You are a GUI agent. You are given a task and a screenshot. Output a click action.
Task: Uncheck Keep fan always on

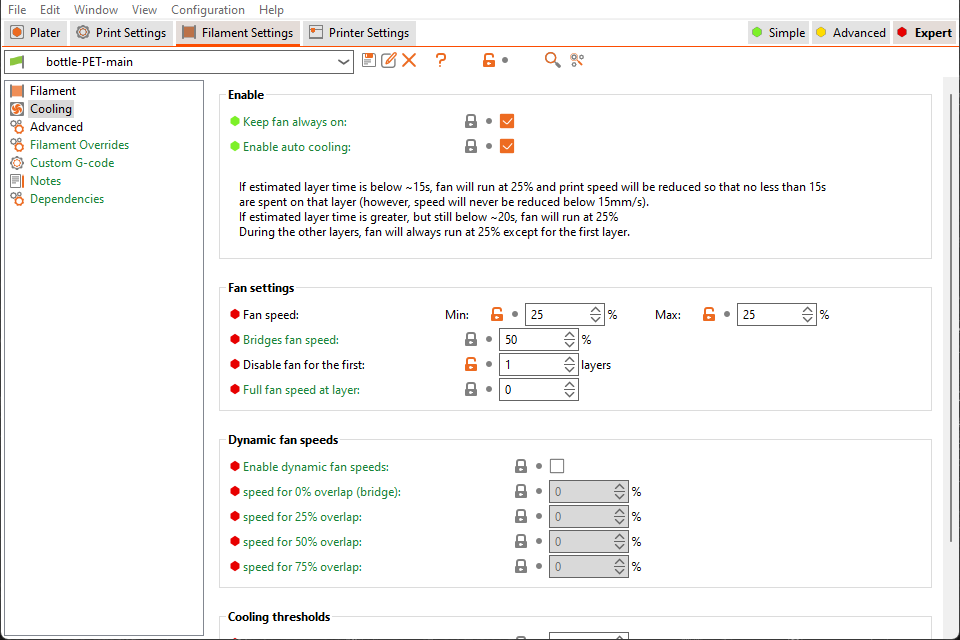pos(507,121)
